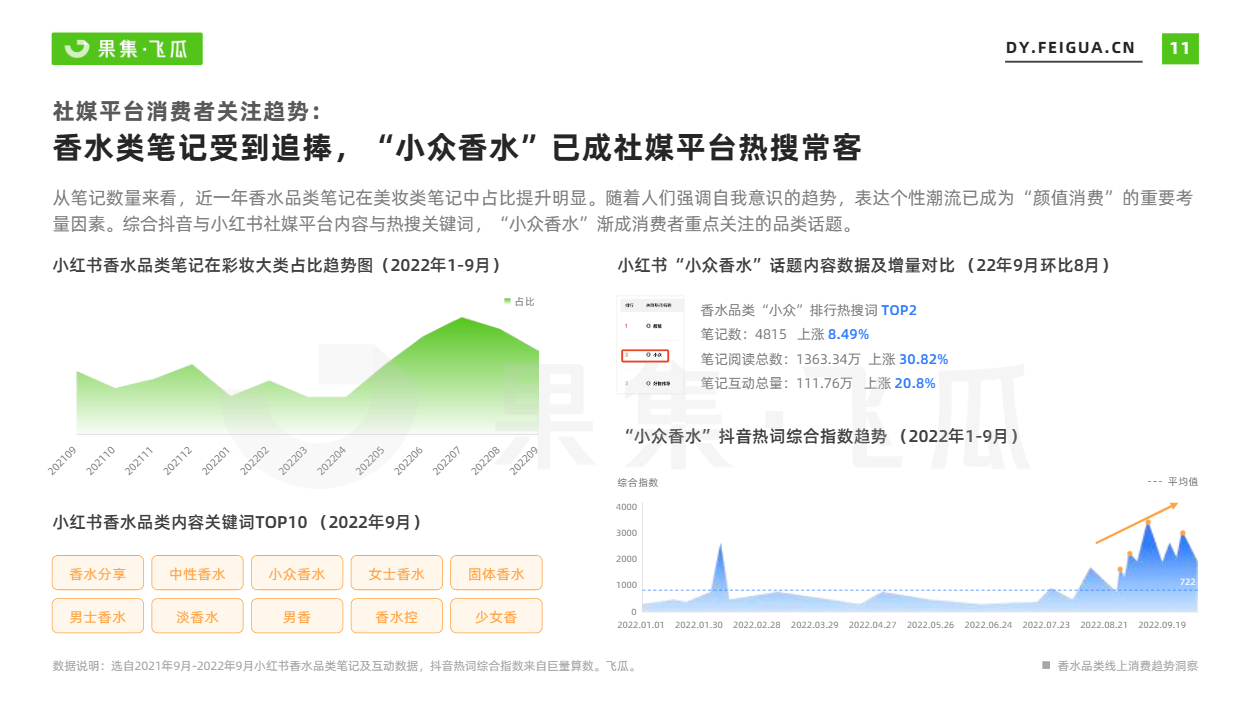Click the 数据说明 footnote text
This screenshot has width=1250, height=703.
tap(344, 665)
